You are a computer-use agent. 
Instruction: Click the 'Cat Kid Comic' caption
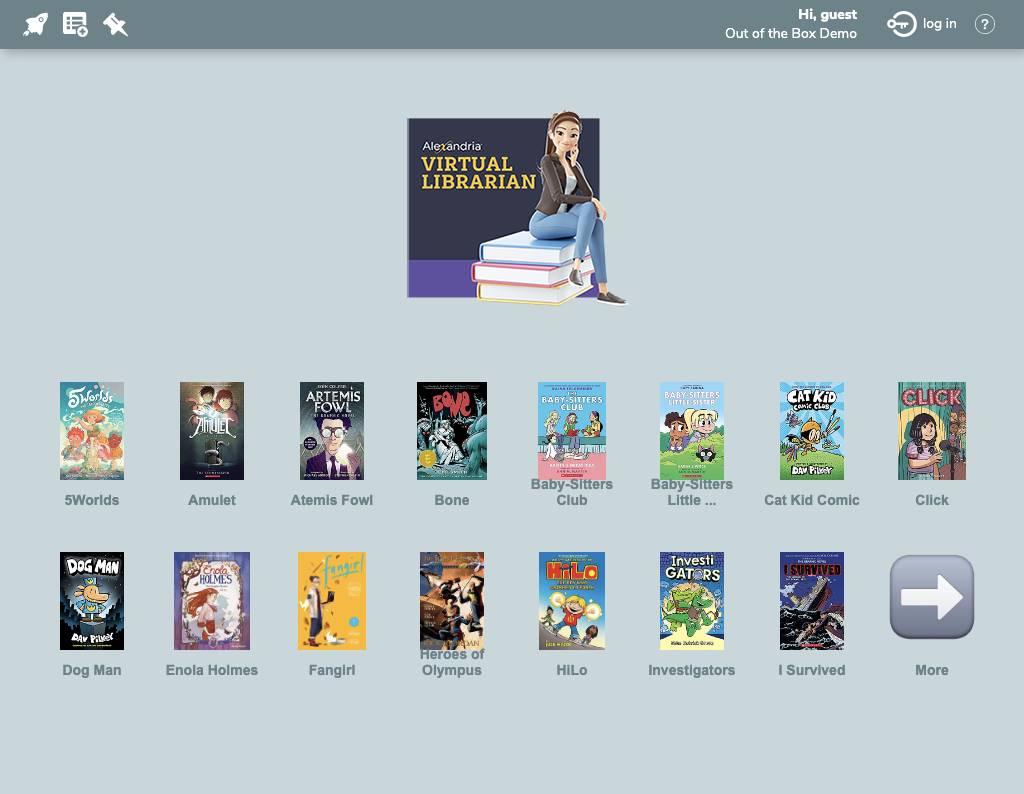[812, 500]
